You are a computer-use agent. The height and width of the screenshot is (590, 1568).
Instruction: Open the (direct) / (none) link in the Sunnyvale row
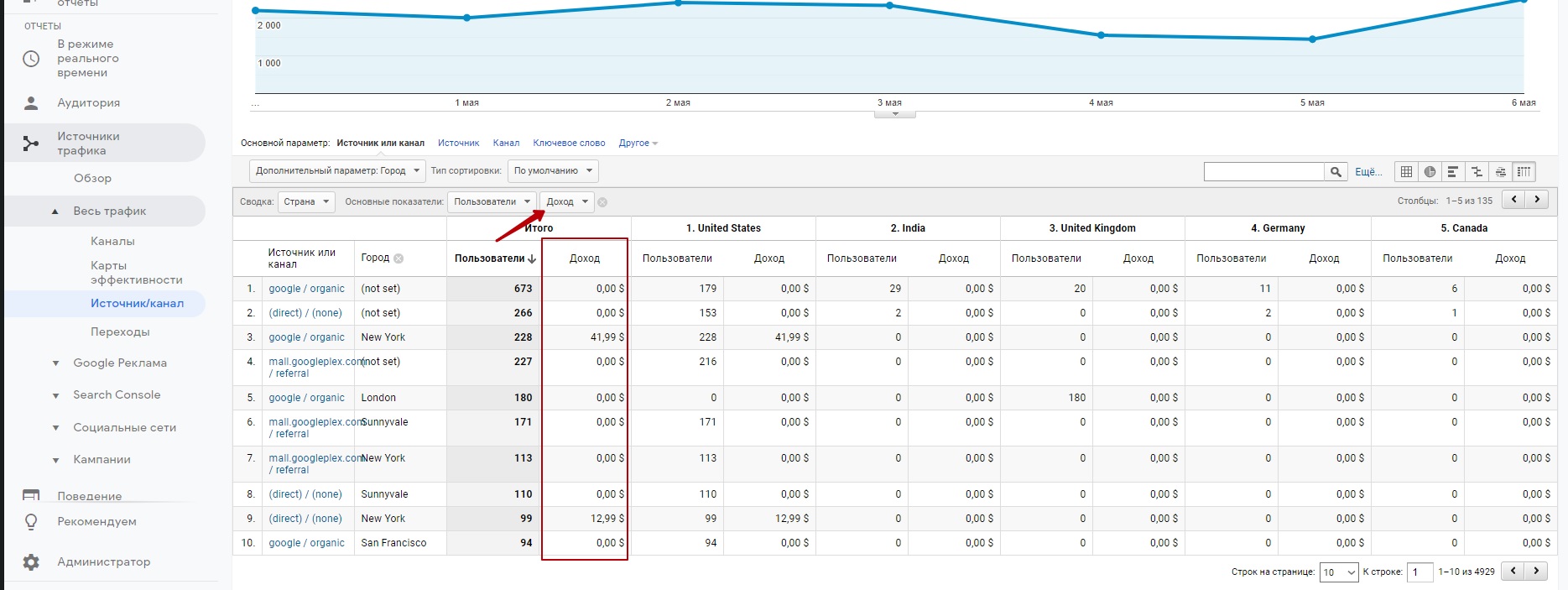click(305, 494)
